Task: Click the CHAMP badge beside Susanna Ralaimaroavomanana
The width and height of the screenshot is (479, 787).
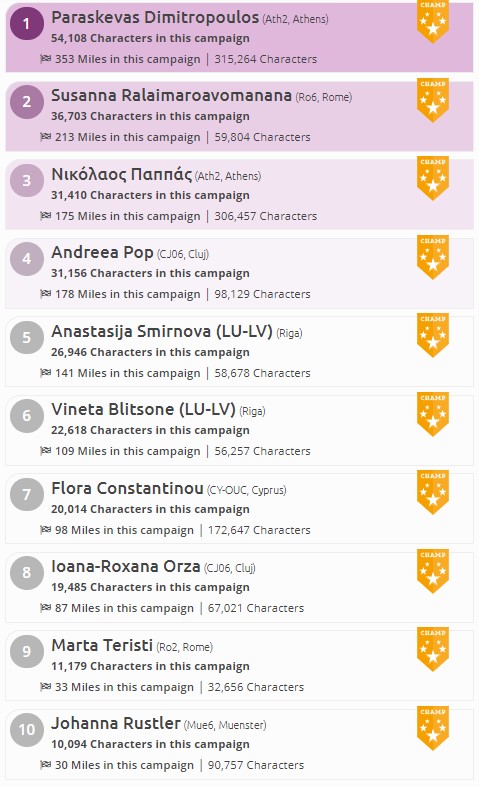Action: (433, 100)
